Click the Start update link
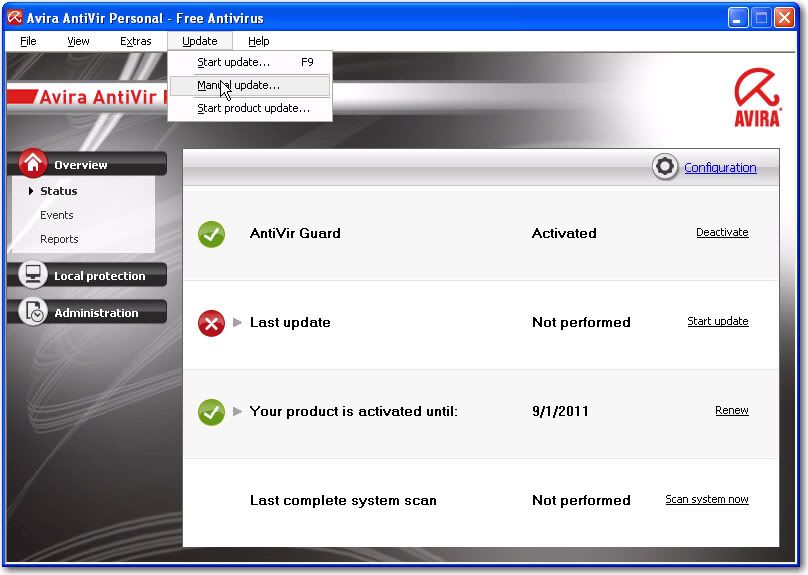This screenshot has height=575, width=808. click(x=718, y=322)
